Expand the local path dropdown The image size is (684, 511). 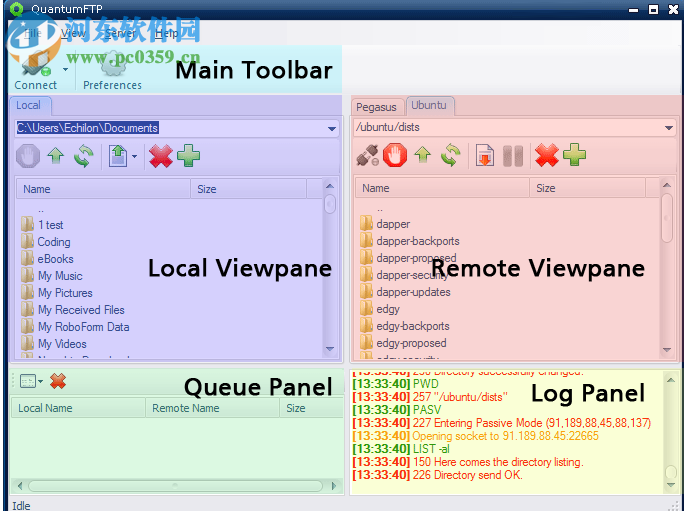pos(332,129)
